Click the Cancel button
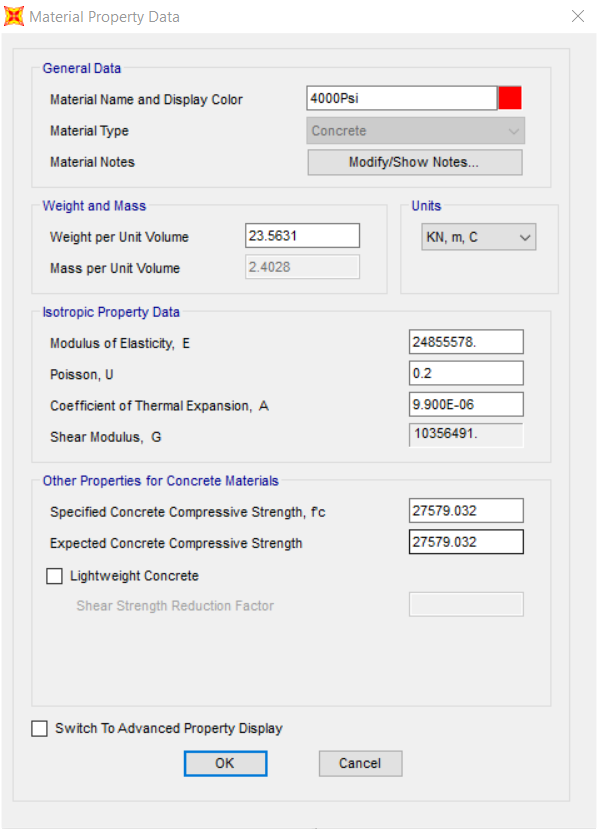 [360, 763]
